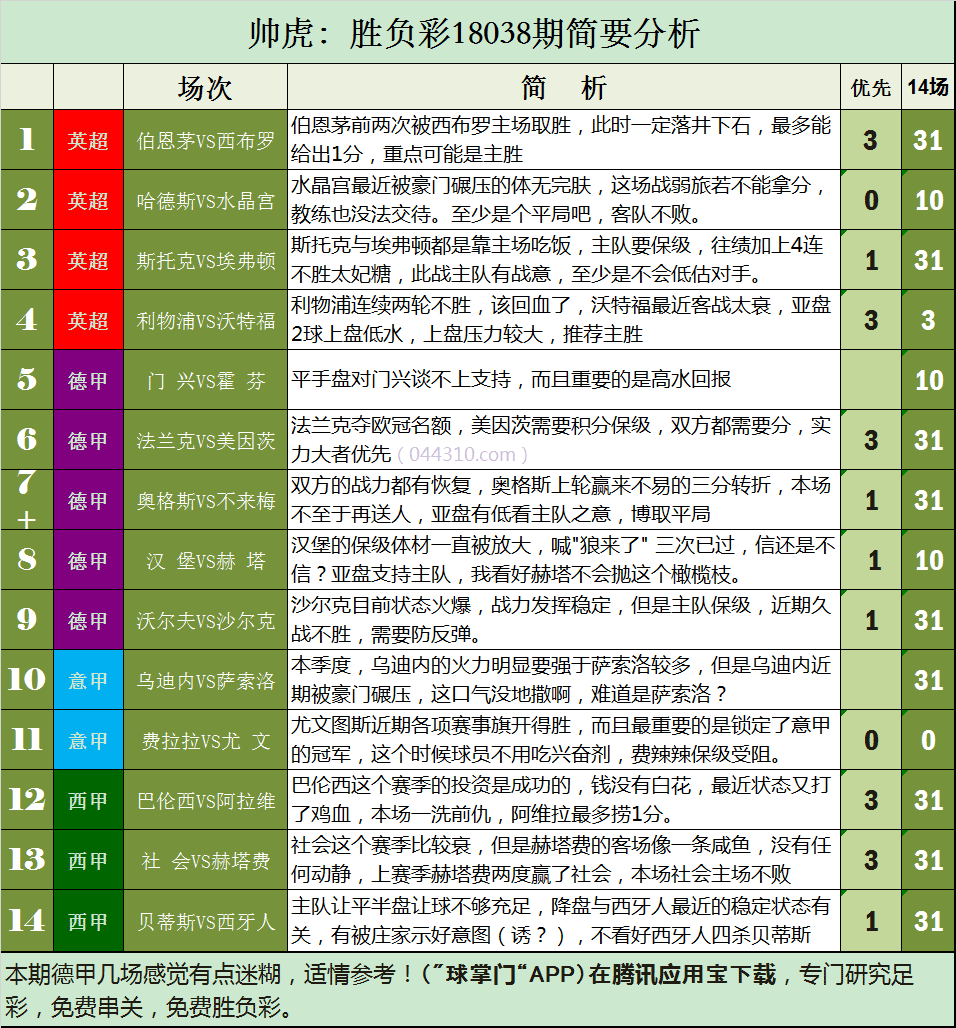Click the 意甲 cell beside 费拉拉VS尤文

(x=89, y=740)
